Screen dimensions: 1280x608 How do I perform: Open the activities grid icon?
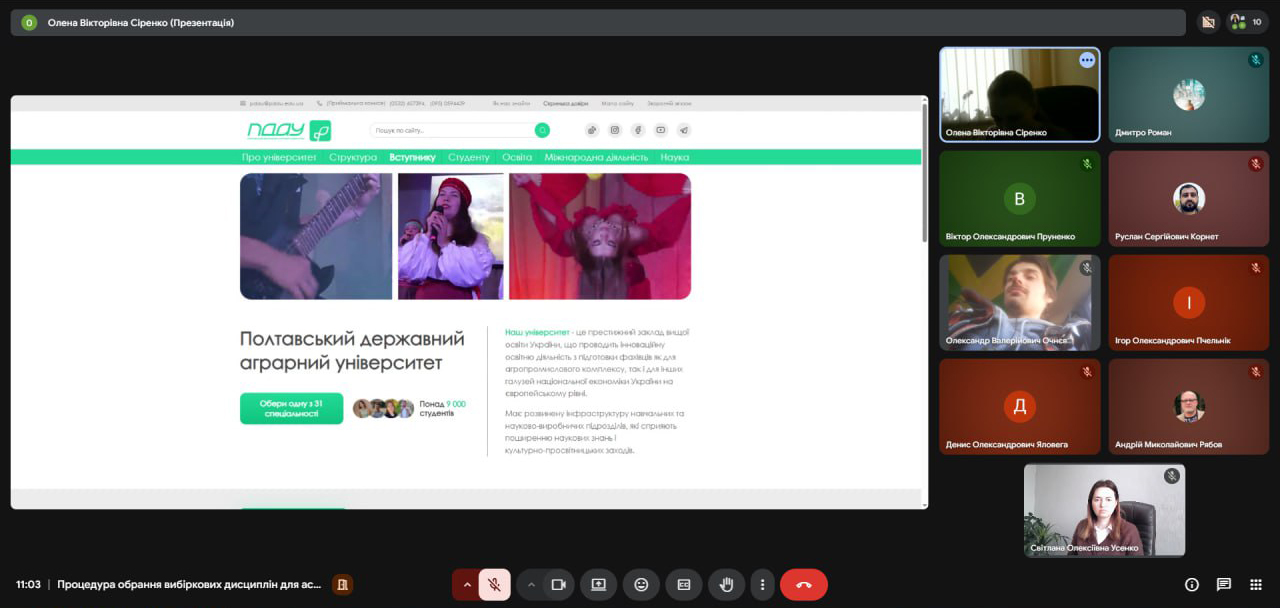pyautogui.click(x=1256, y=584)
